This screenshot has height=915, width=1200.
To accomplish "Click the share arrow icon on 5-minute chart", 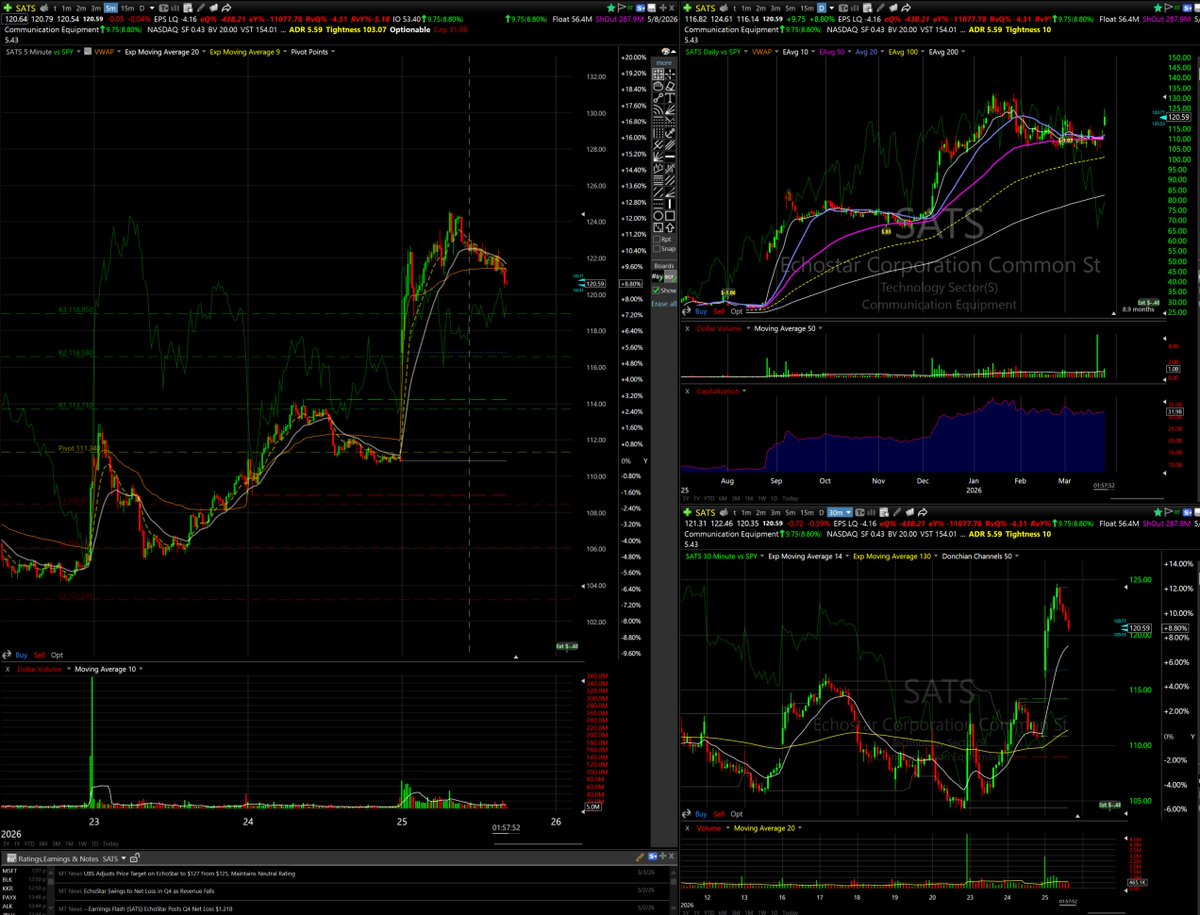I will pos(226,8).
